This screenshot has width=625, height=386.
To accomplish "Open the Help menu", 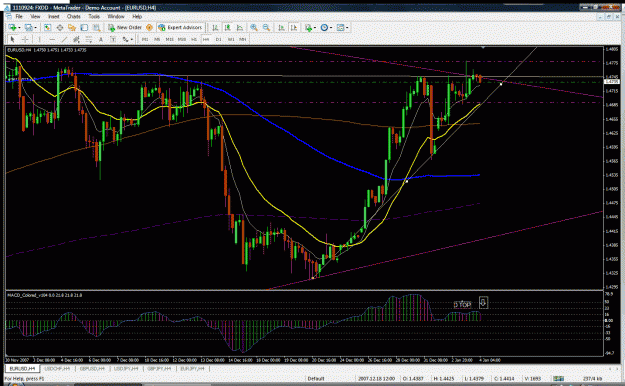I will coord(137,16).
